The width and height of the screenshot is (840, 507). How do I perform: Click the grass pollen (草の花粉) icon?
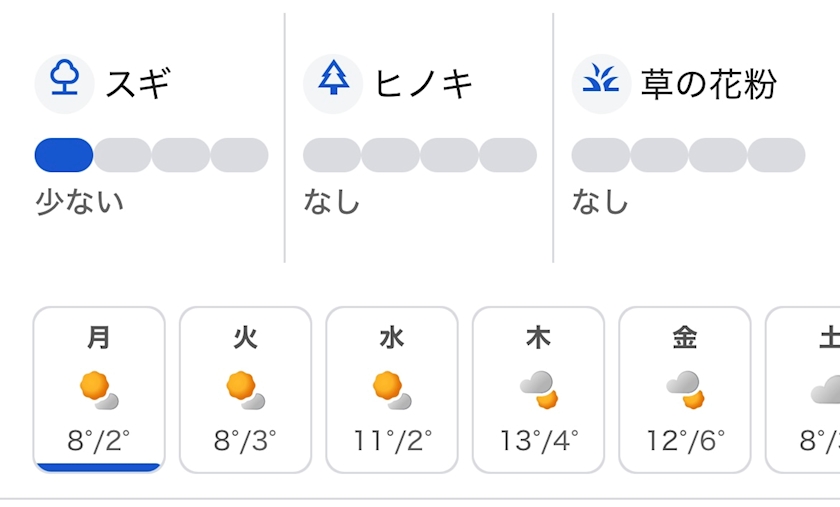pos(601,84)
